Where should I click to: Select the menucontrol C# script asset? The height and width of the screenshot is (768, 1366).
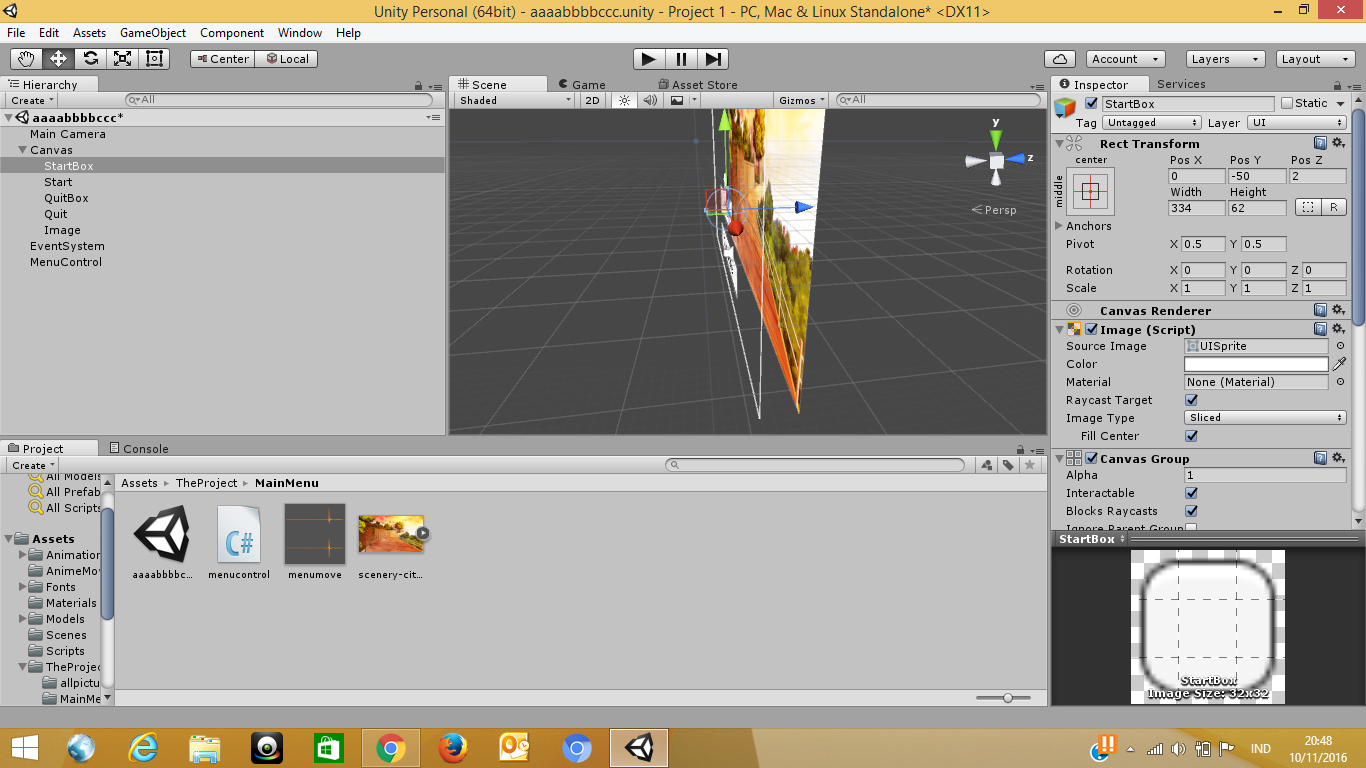tap(239, 542)
